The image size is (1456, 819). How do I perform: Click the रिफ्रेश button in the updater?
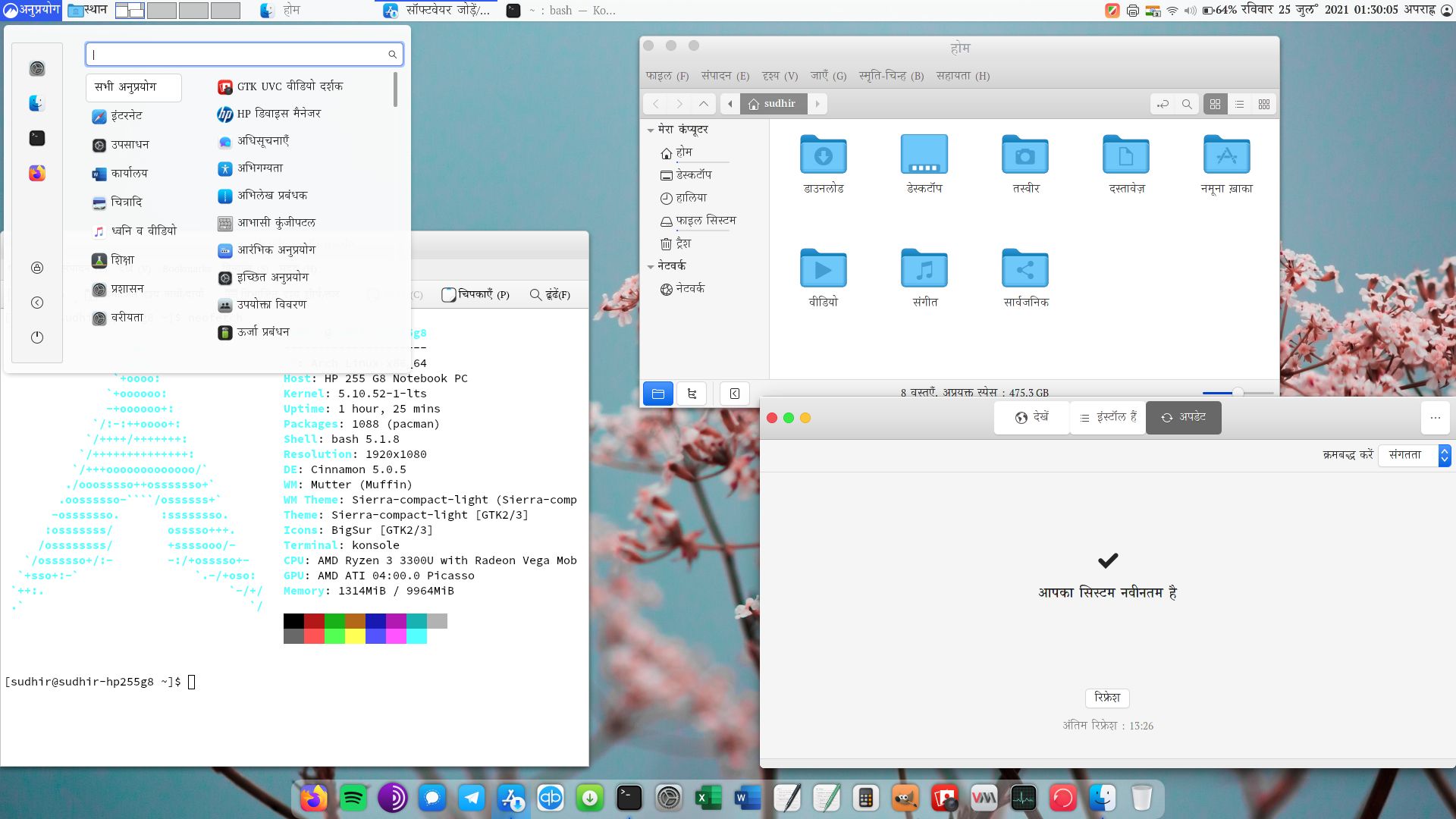pos(1106,698)
